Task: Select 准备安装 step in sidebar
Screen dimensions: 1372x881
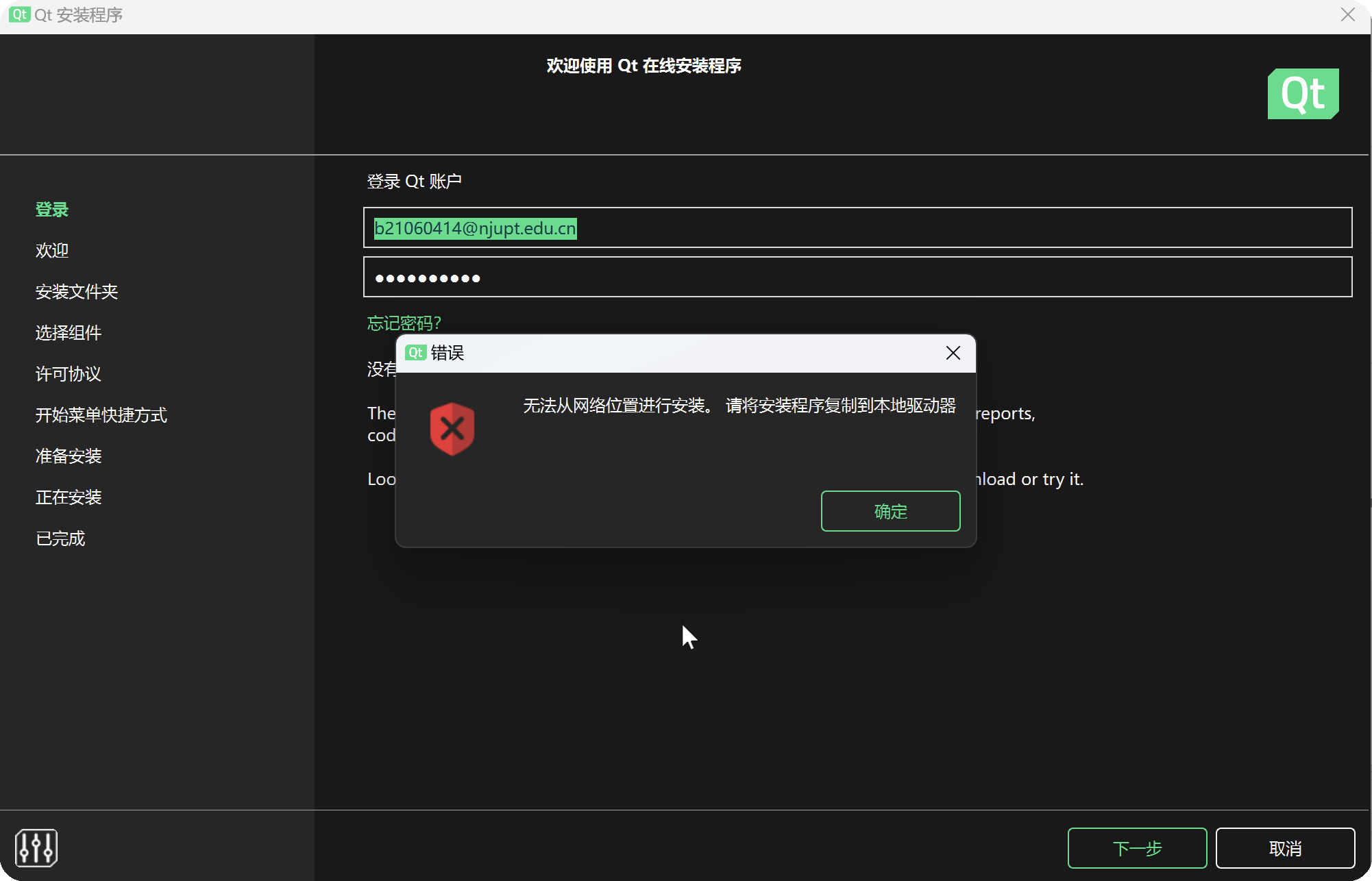Action: point(69,456)
